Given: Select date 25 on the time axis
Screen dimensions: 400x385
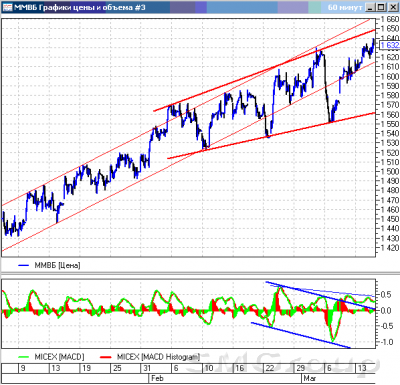Looking at the screenshot, I should [x=117, y=368].
